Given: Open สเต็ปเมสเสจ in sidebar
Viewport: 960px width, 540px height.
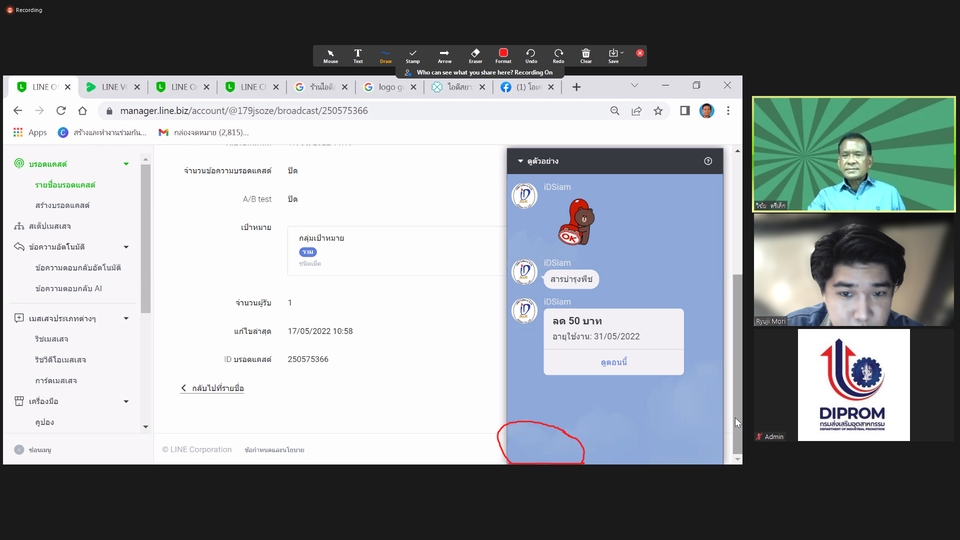Looking at the screenshot, I should tap(50, 226).
